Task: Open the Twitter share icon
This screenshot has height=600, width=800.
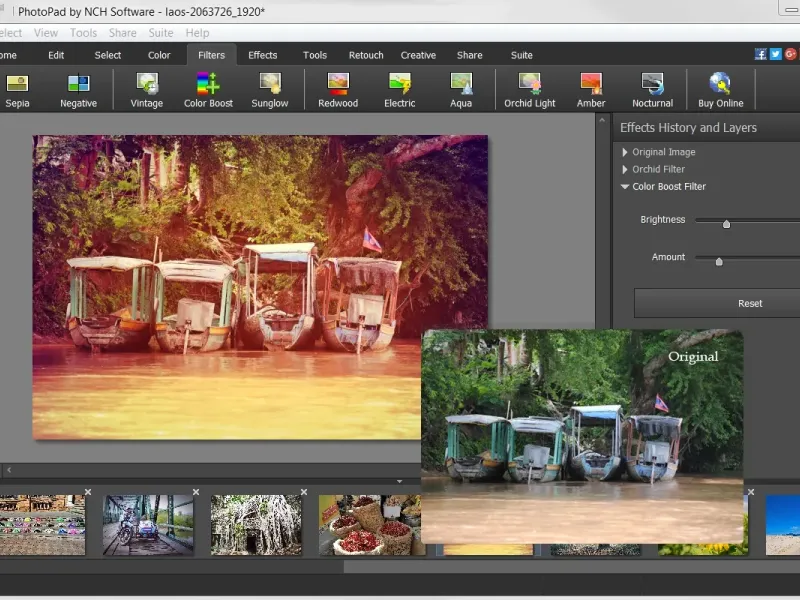Action: (x=776, y=54)
